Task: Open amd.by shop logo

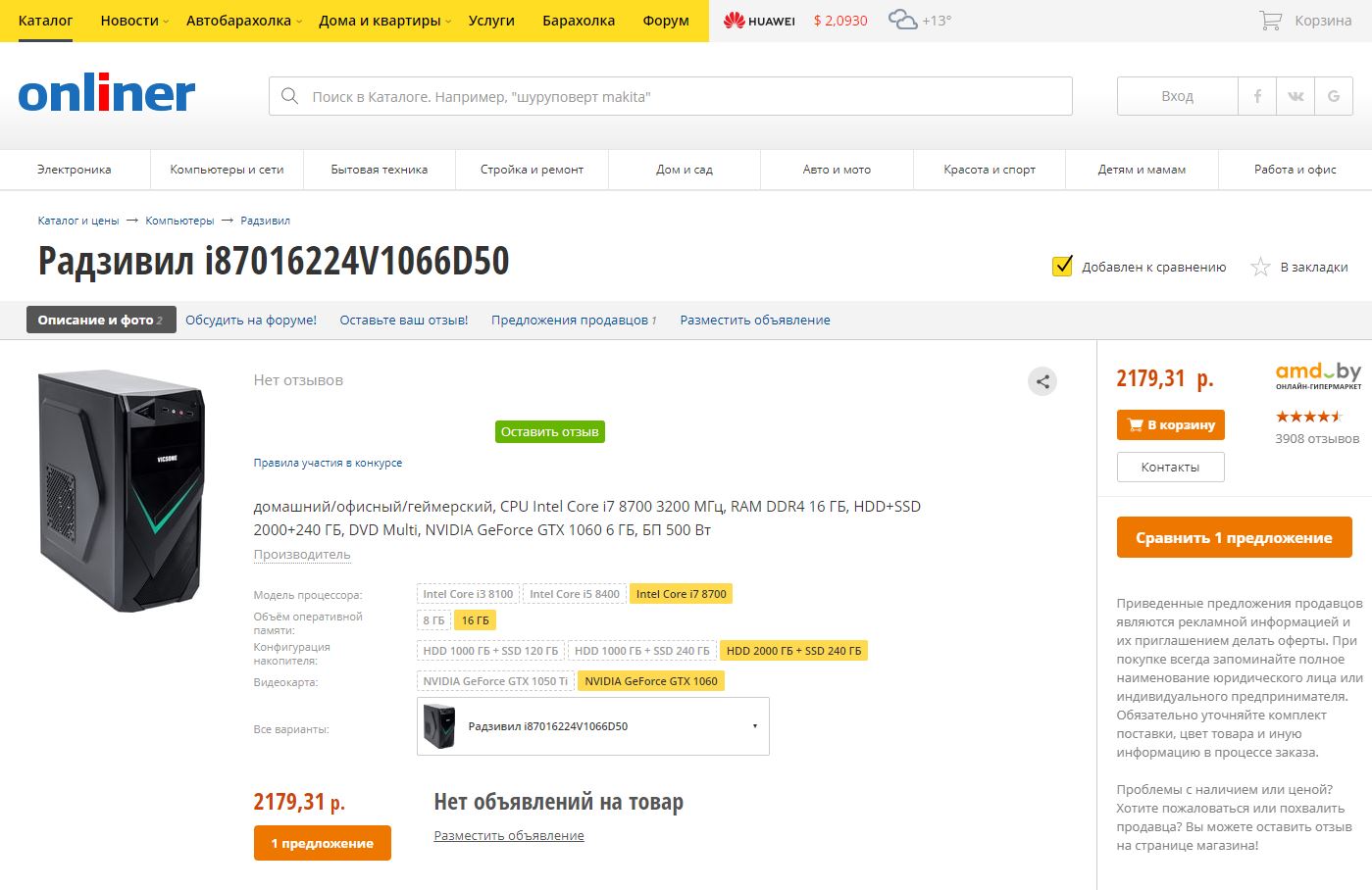Action: [x=1318, y=376]
